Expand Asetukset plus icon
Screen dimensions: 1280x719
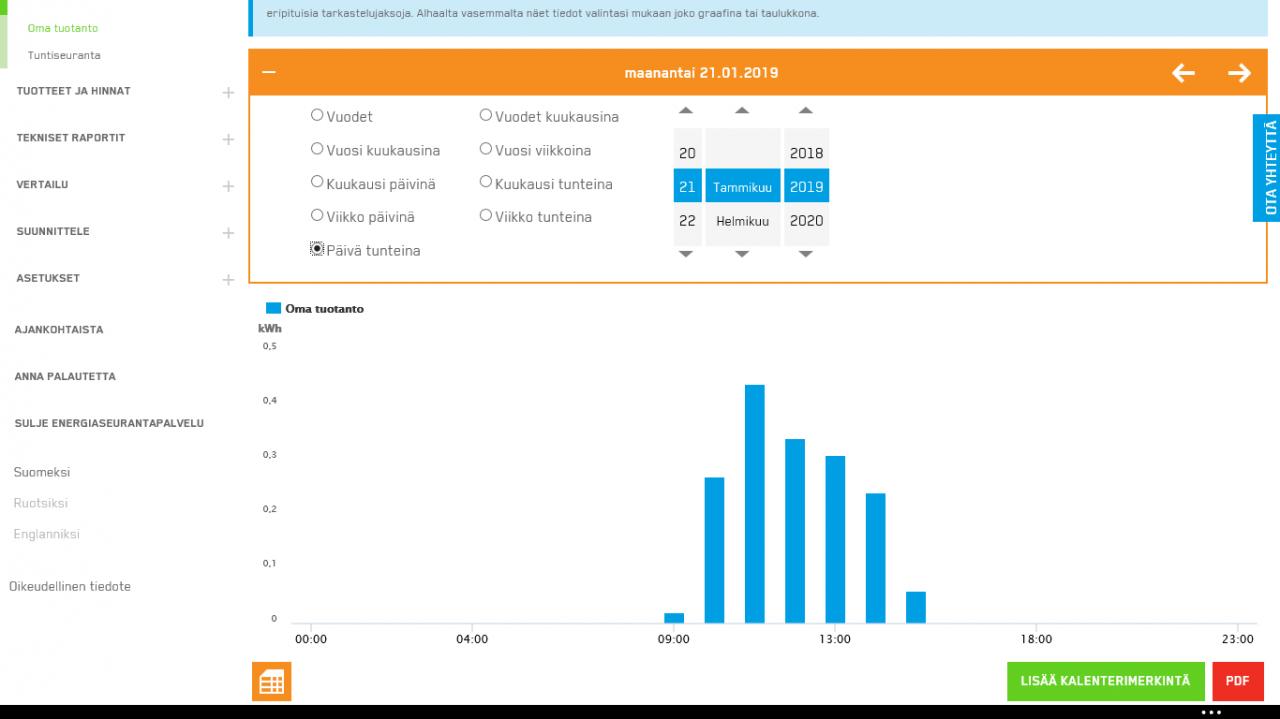pos(228,280)
